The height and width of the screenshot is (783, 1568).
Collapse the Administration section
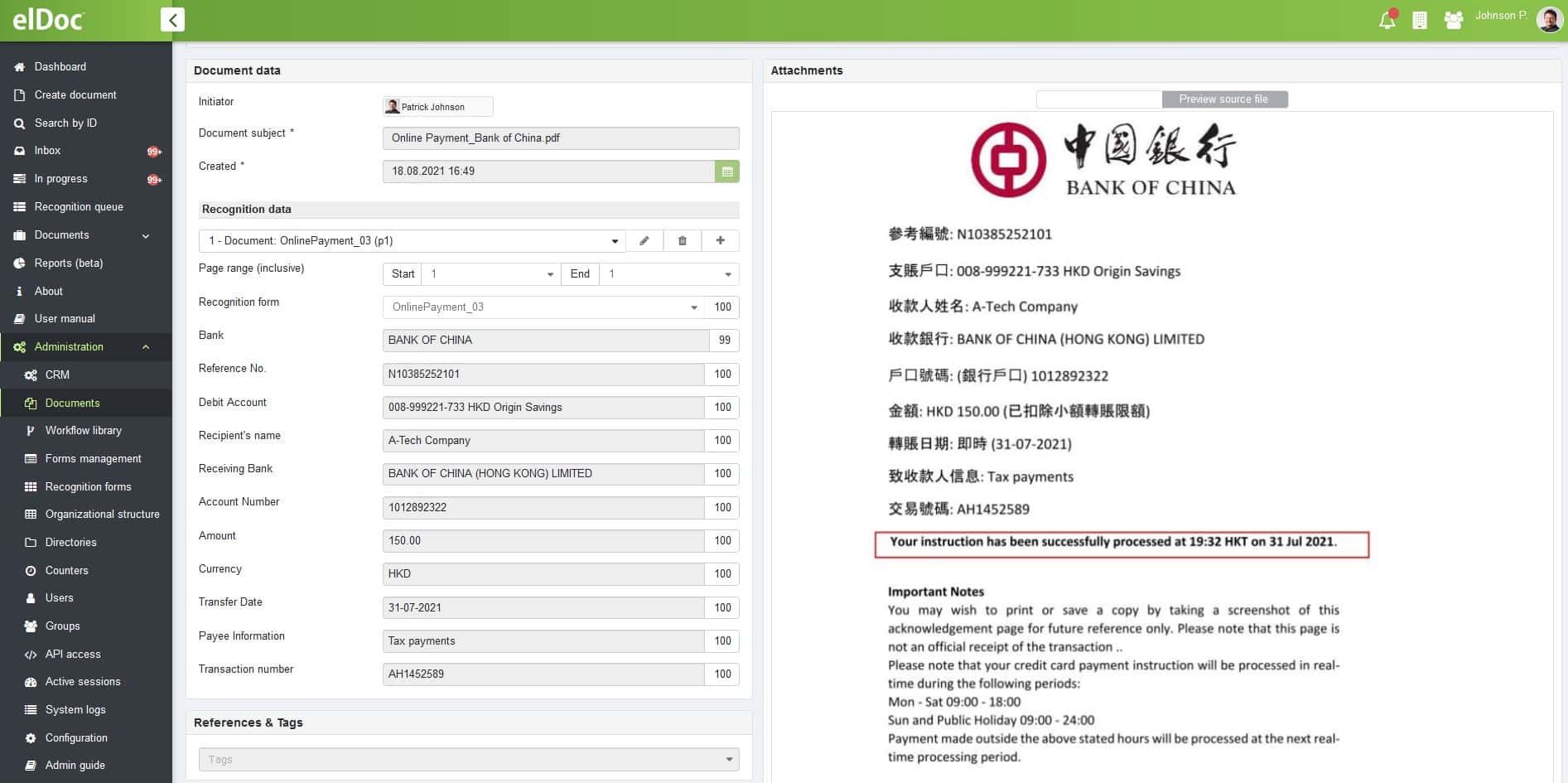[x=146, y=347]
